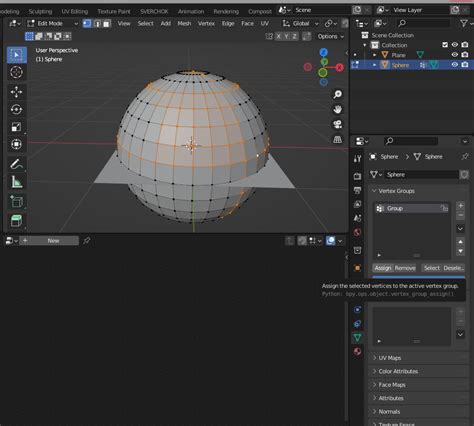
Task: Switch perspective/orthographic grid icon
Action: (x=337, y=139)
